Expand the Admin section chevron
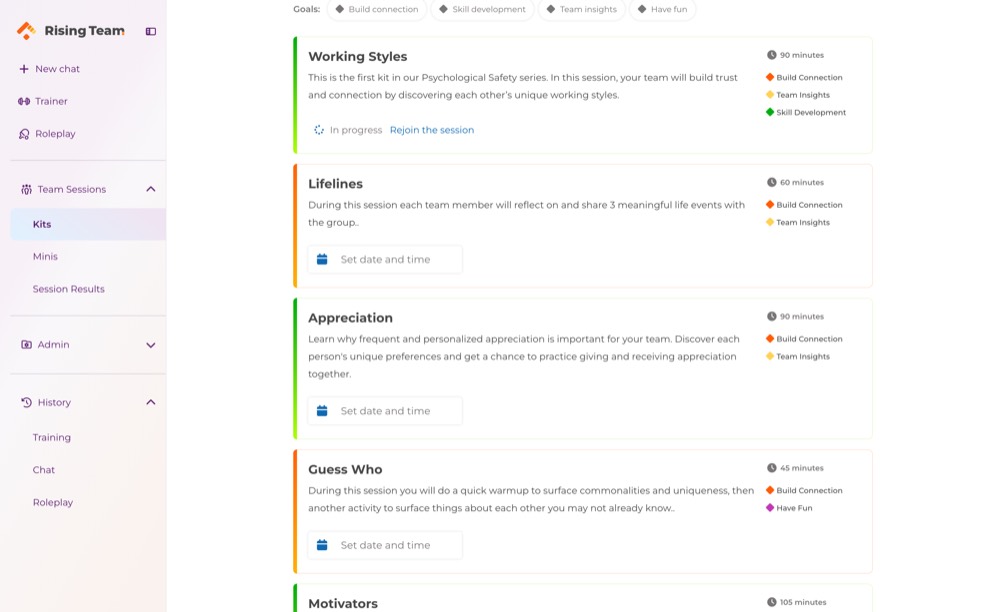This screenshot has width=1000, height=612. [x=151, y=345]
